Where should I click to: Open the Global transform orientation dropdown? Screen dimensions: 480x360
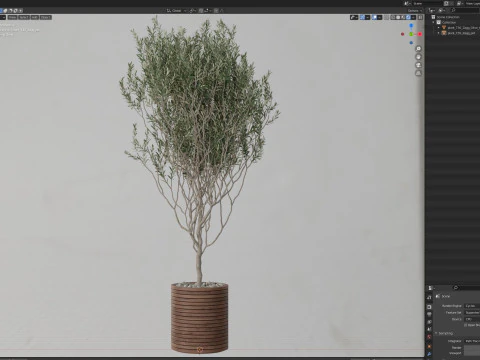click(x=176, y=11)
